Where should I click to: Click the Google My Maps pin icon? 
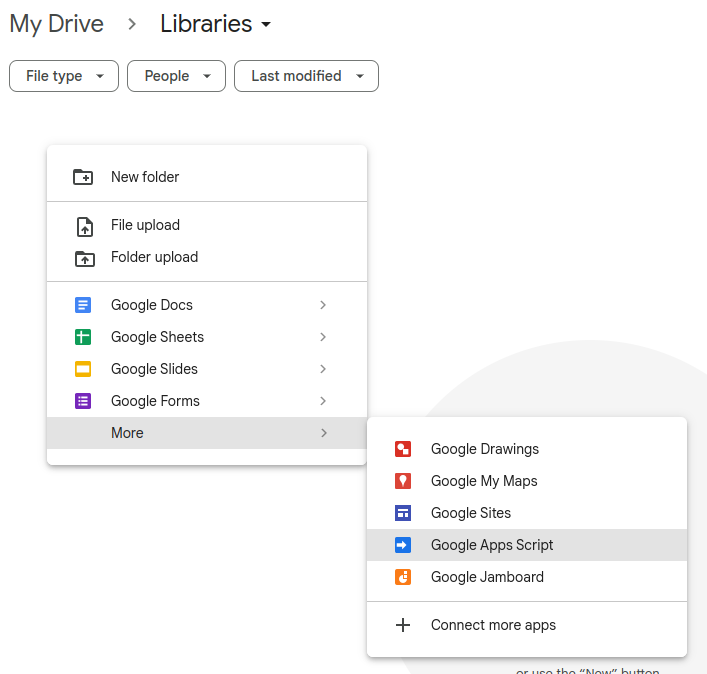click(x=403, y=481)
